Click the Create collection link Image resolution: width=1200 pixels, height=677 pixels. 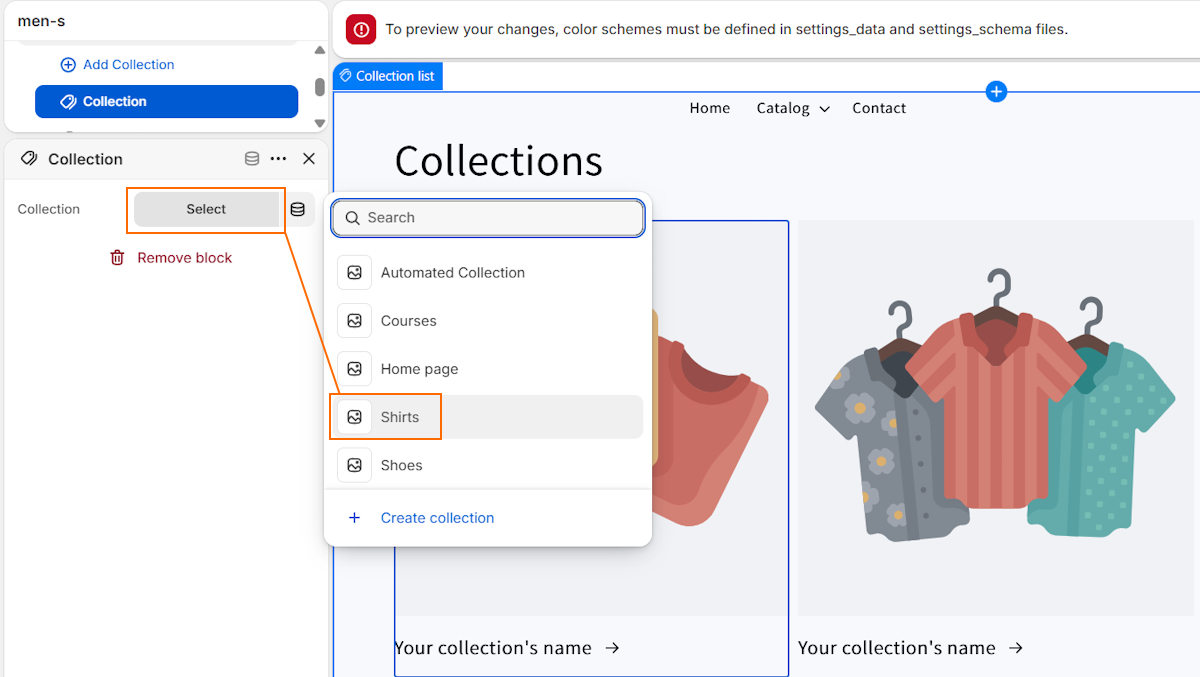point(437,517)
